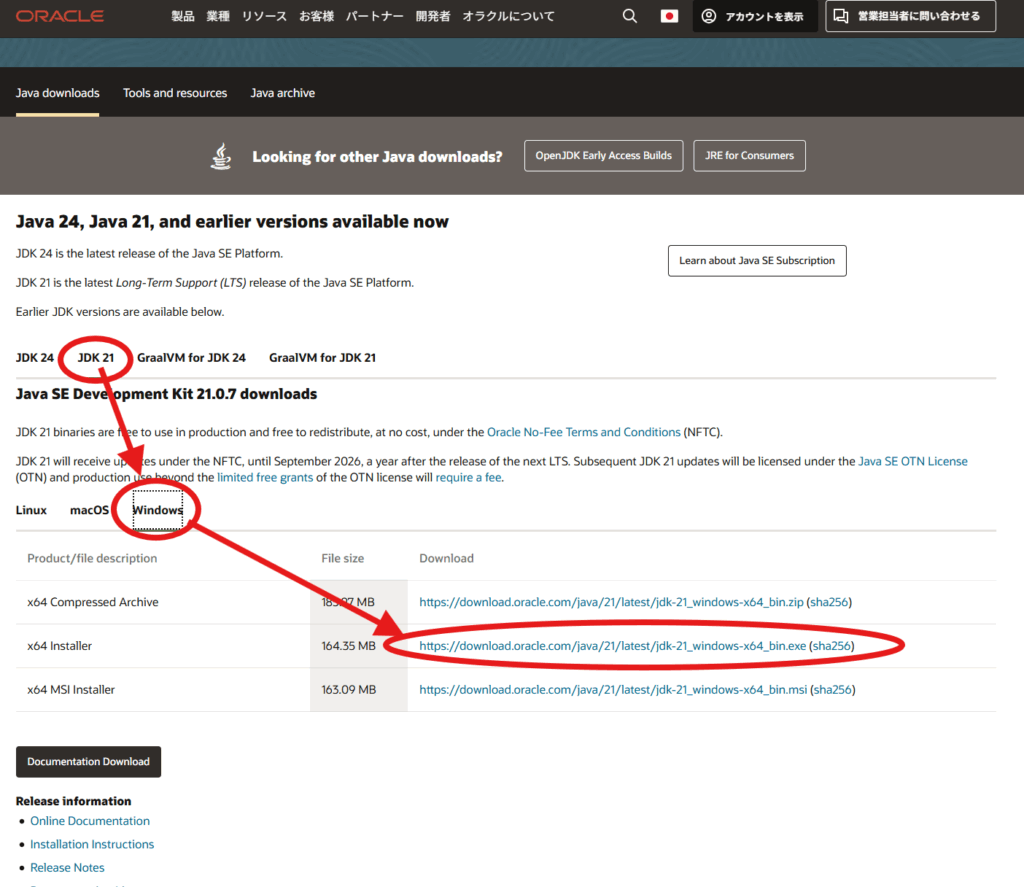Click the アカウントを表示 button
This screenshot has width=1024, height=887.
(754, 16)
